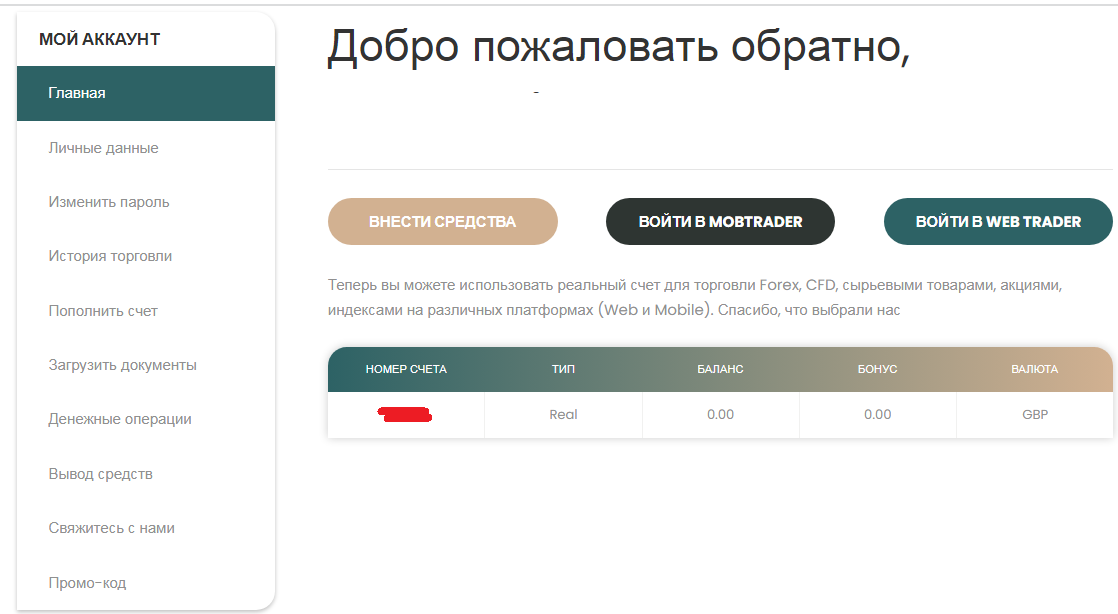Open the Главная menu item
This screenshot has height=614, width=1118.
(x=145, y=93)
